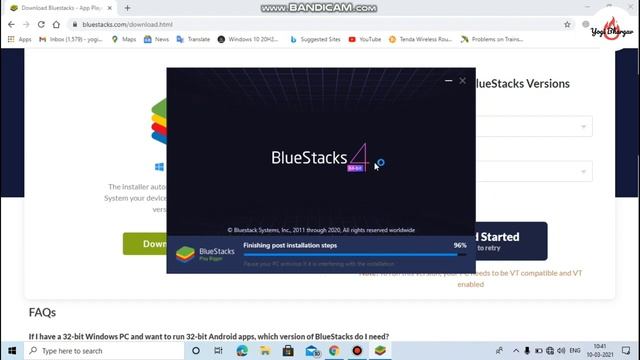
Task: Go to the browser home page
Action: coord(56,24)
